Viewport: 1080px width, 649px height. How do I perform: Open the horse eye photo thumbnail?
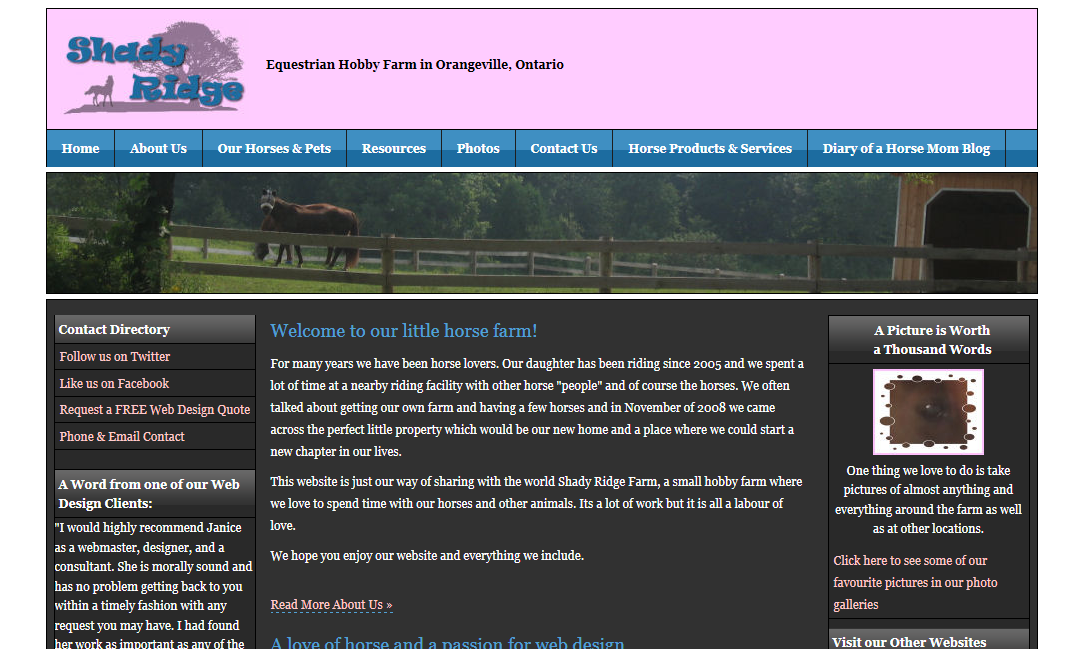pyautogui.click(x=928, y=411)
